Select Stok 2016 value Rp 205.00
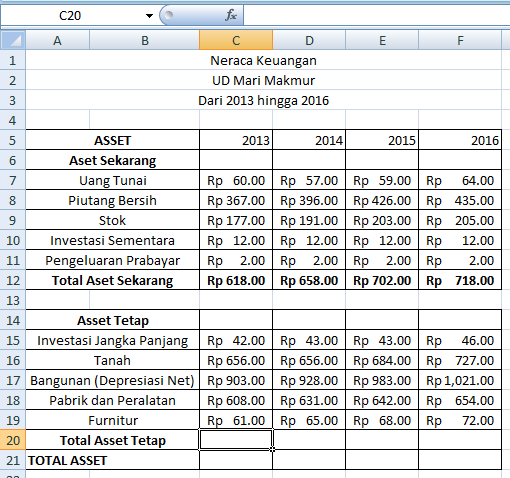This screenshot has width=510, height=478. [460, 220]
